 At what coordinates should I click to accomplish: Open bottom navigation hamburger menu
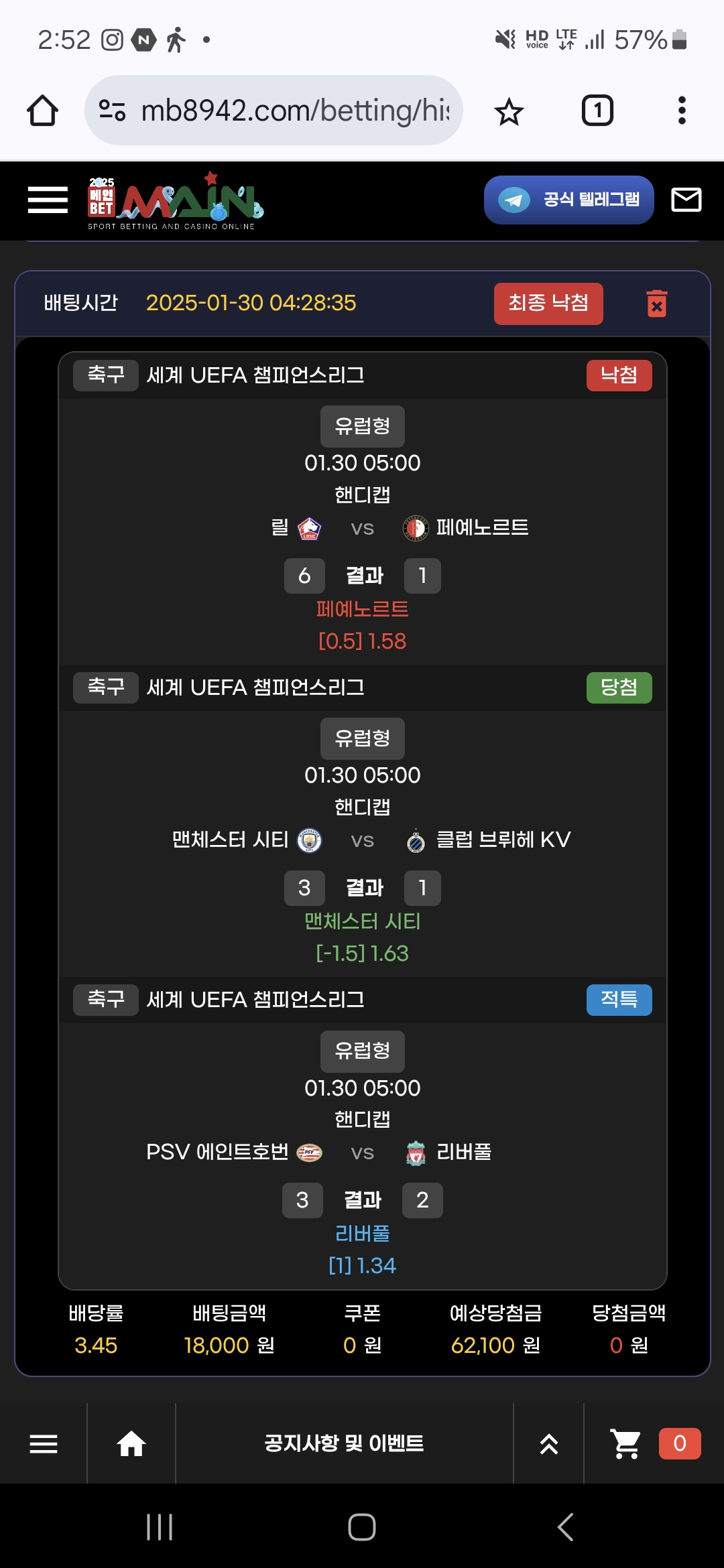click(x=44, y=1443)
